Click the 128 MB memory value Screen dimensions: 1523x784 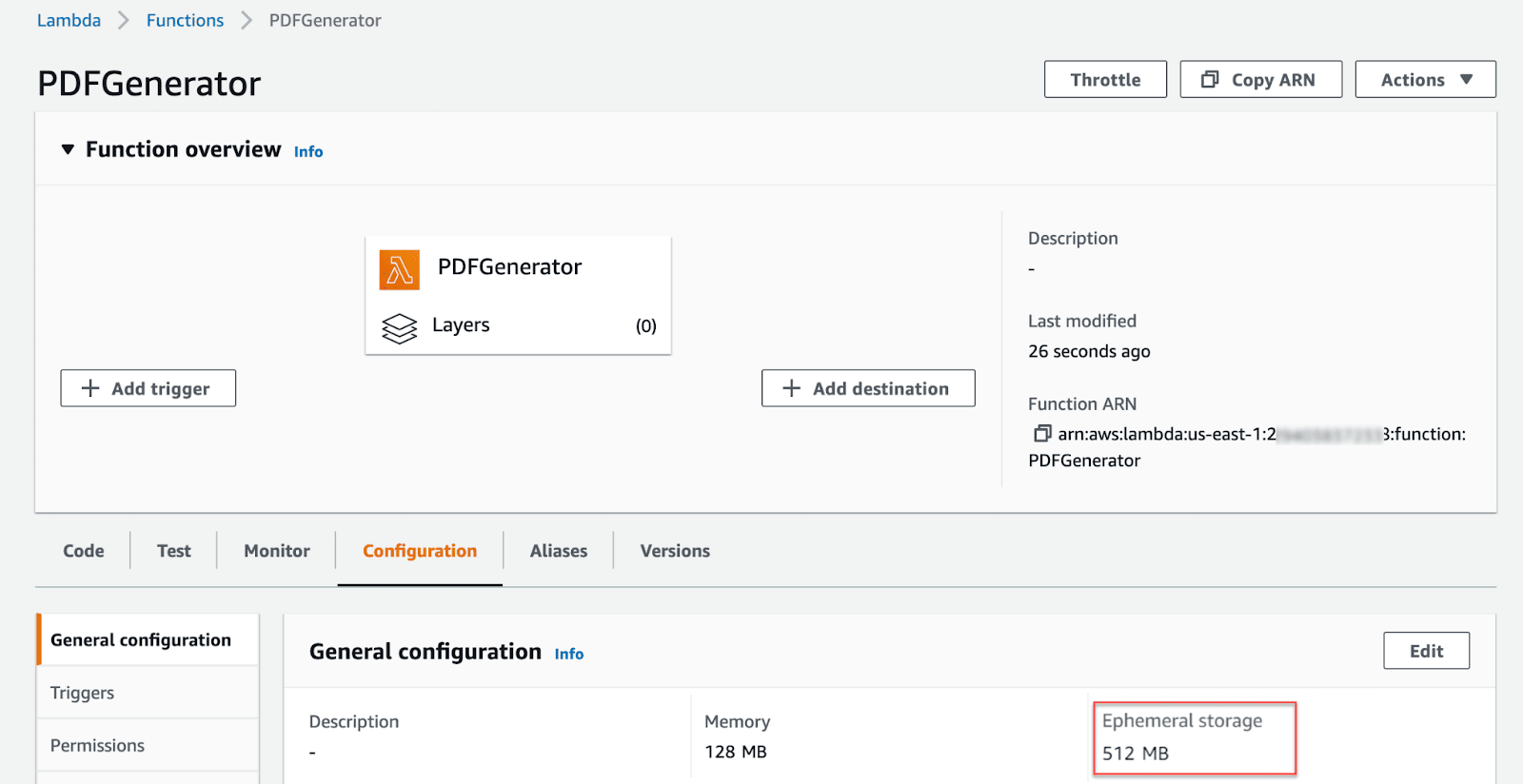[x=736, y=752]
